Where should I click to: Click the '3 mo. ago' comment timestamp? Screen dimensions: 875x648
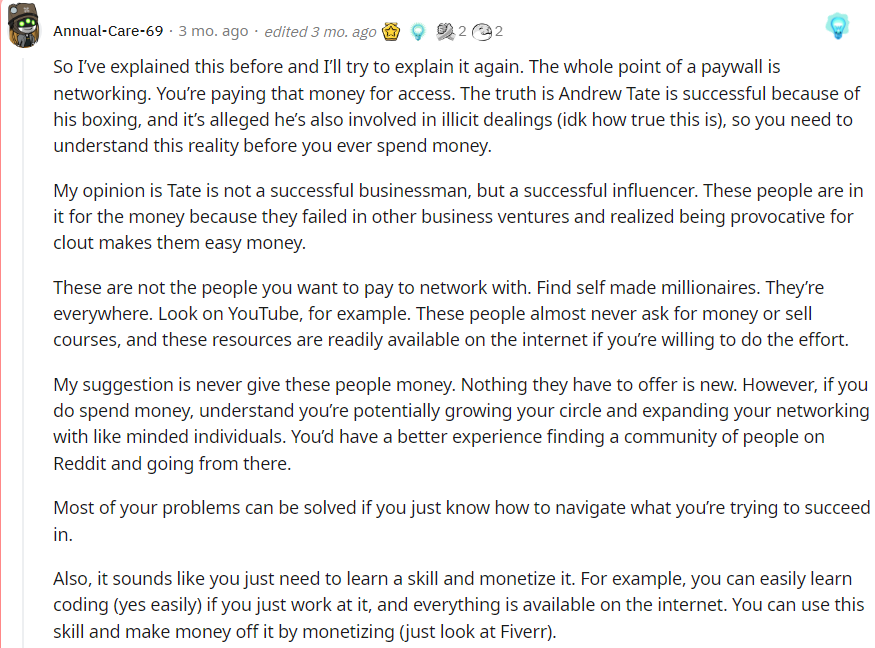pyautogui.click(x=213, y=31)
